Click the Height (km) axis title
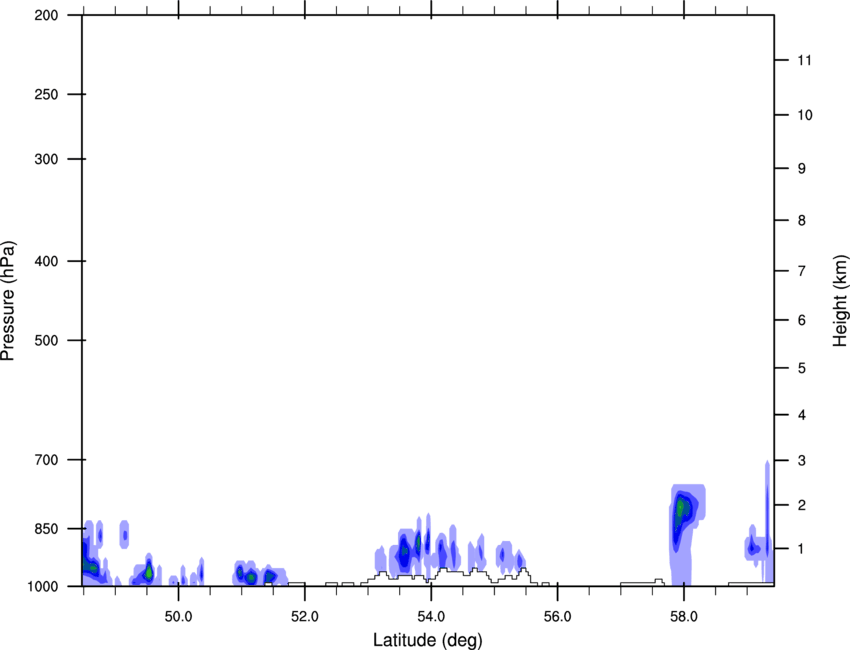Image resolution: width=850 pixels, height=650 pixels. 840,301
